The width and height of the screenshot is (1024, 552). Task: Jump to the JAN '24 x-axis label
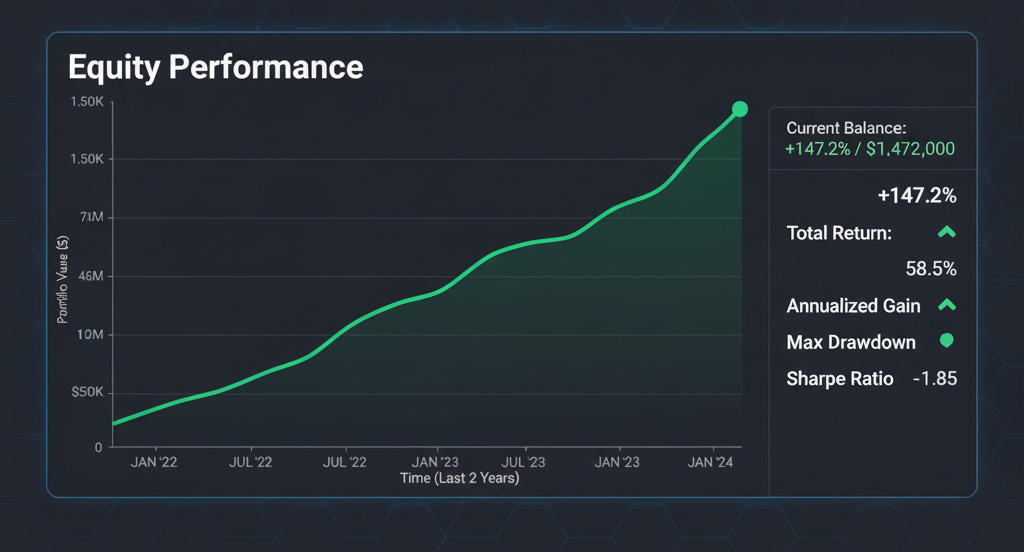pos(714,462)
